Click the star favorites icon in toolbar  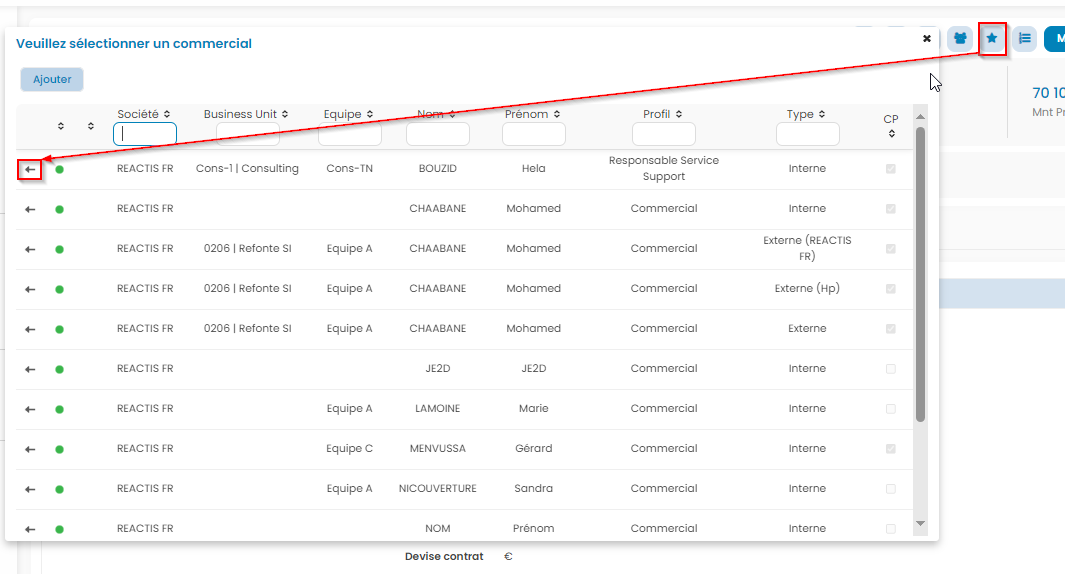pos(992,39)
